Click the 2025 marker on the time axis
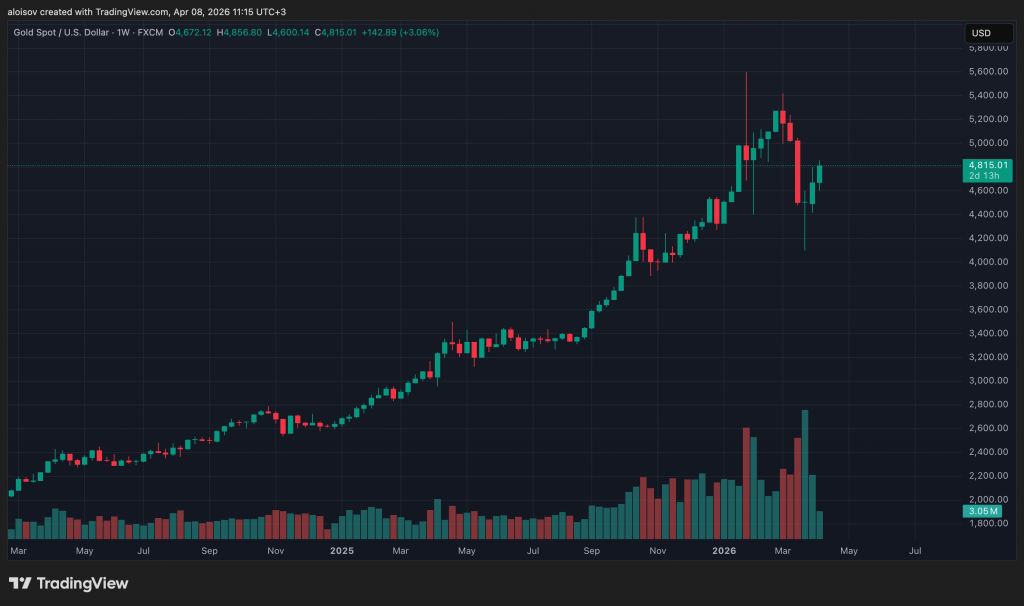Image resolution: width=1024 pixels, height=606 pixels. click(342, 550)
